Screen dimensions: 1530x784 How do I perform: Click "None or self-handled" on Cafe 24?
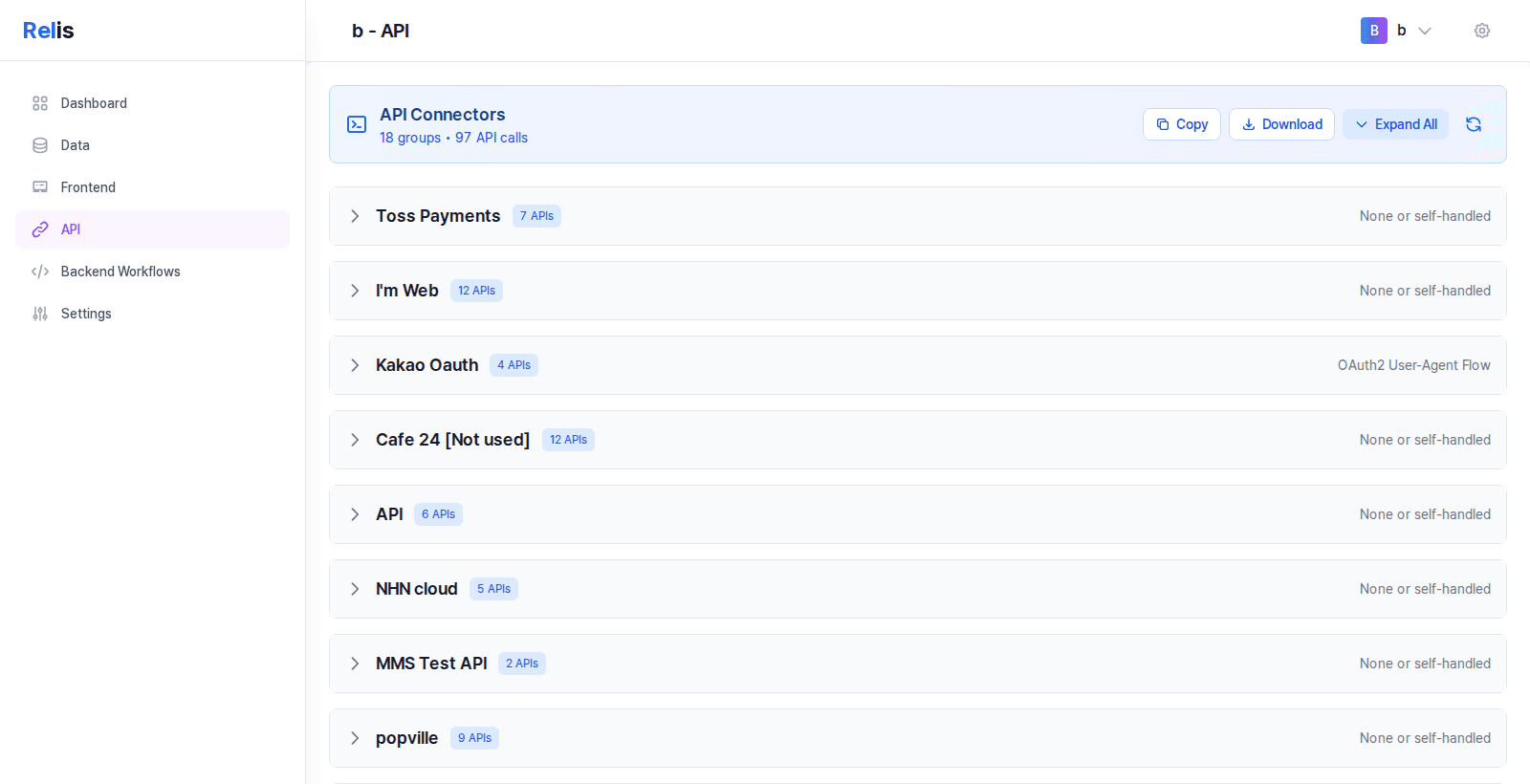coord(1425,440)
